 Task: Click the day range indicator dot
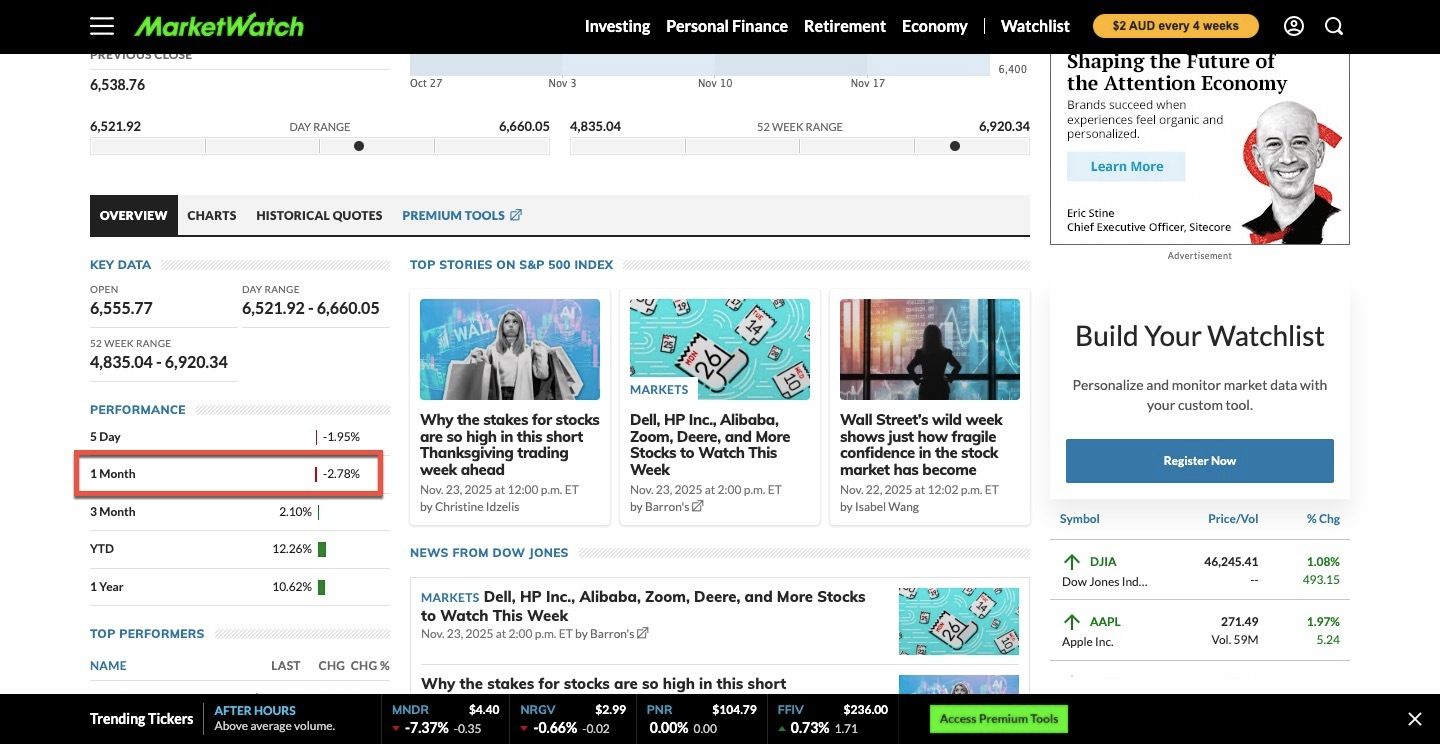(359, 146)
